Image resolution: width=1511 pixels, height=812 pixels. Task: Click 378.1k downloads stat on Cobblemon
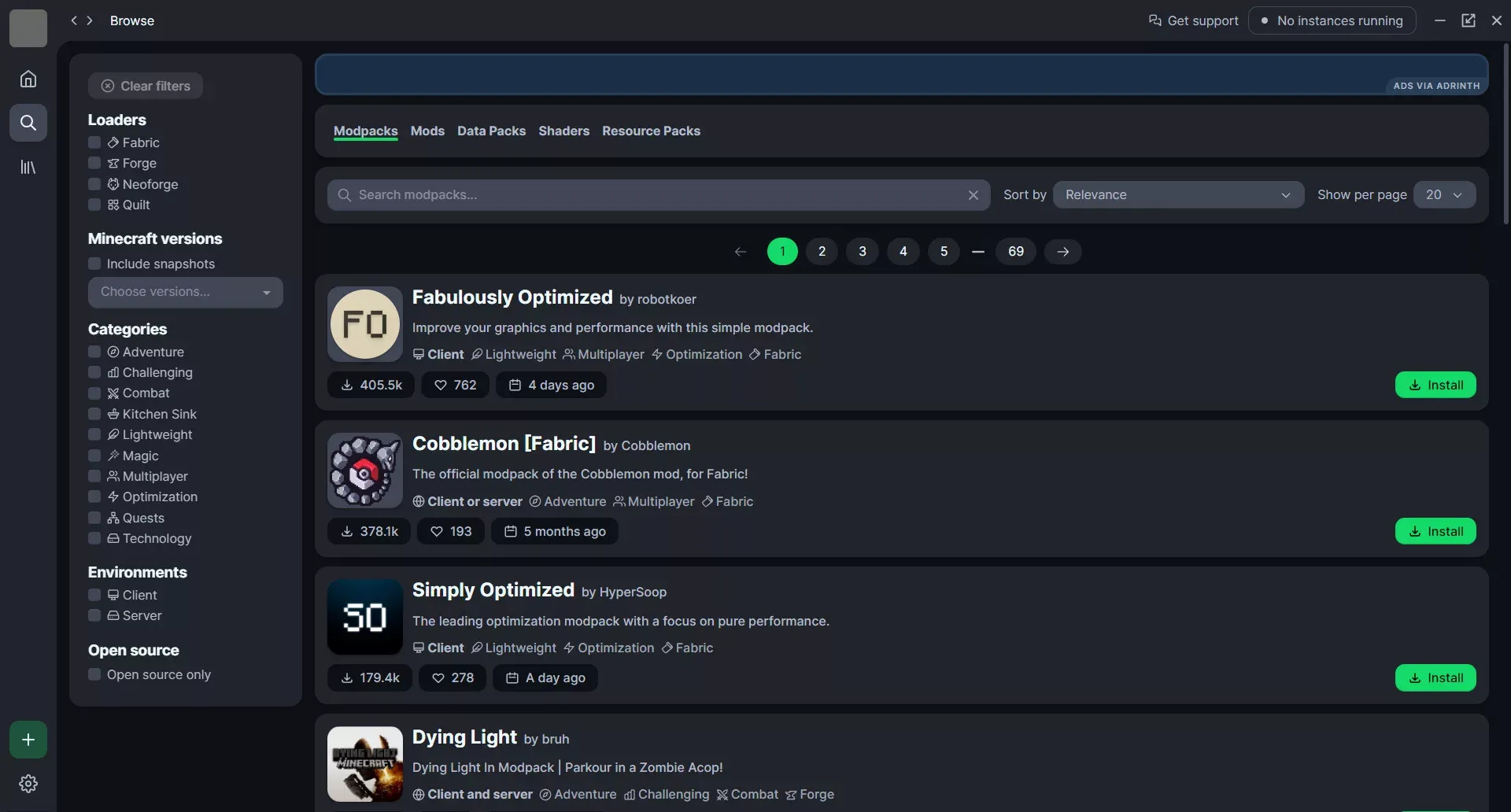click(369, 531)
